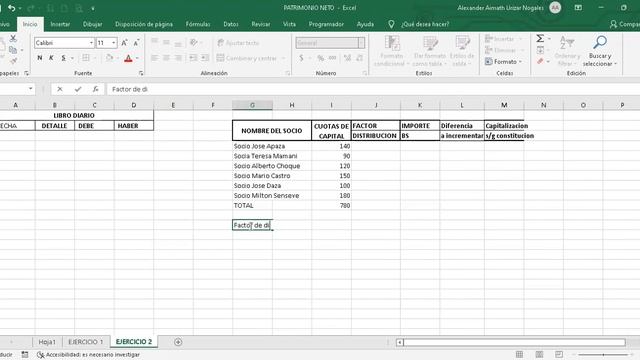Click the AutoSum sigma icon

(540, 38)
